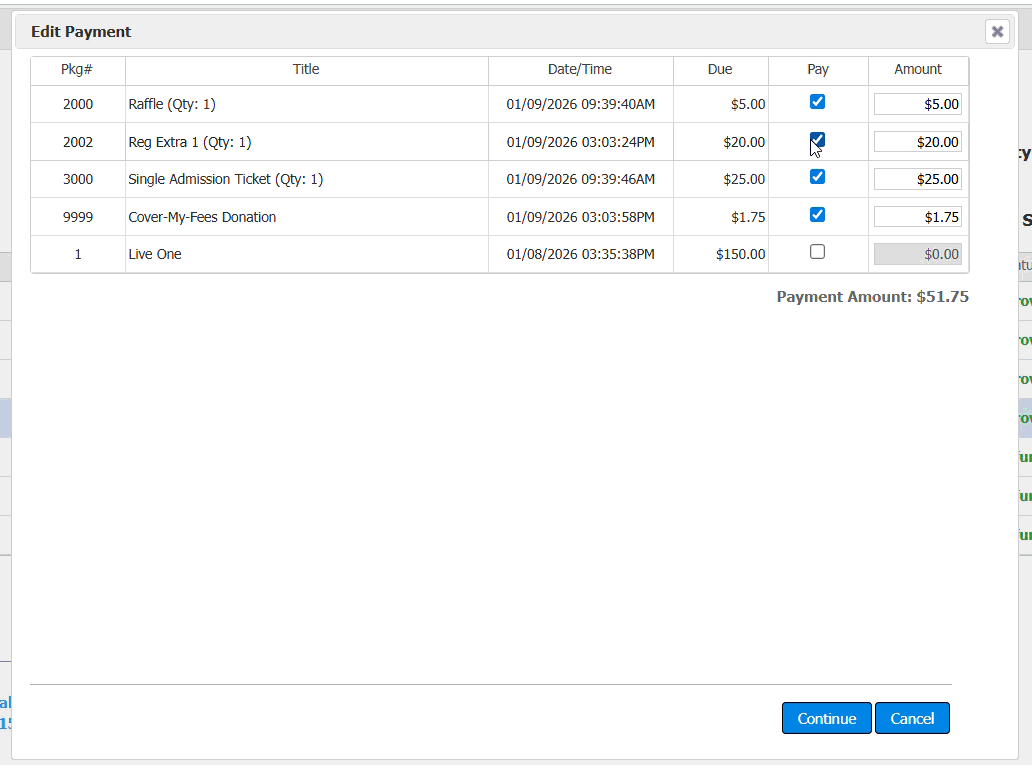Edit the Cover-My-Fees Donation amount field

(x=917, y=217)
